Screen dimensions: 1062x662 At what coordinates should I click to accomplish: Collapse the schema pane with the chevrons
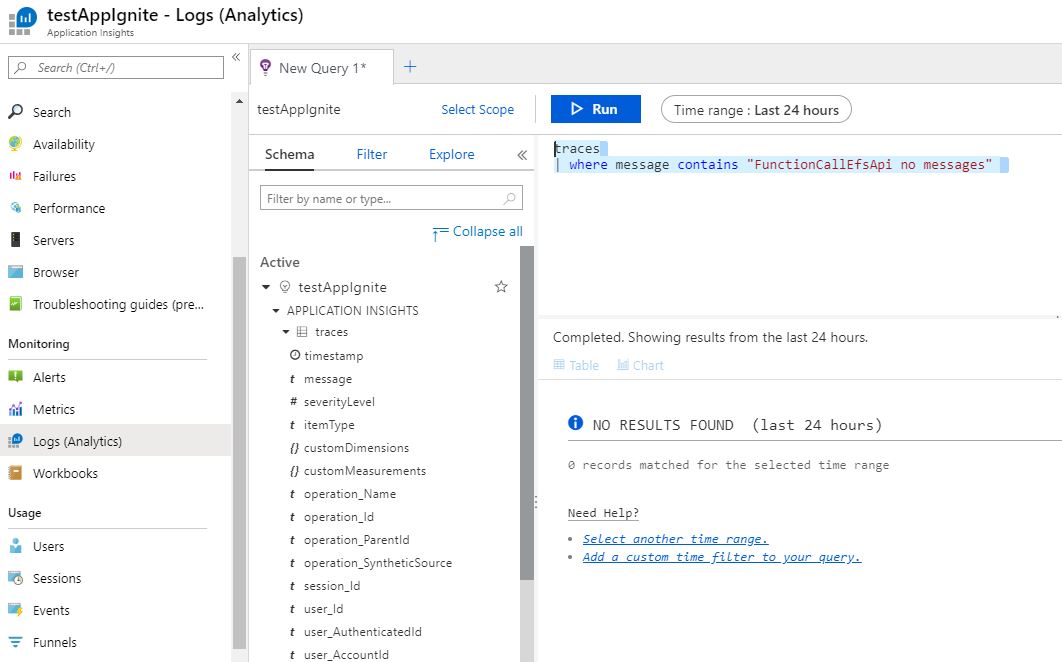coord(521,154)
